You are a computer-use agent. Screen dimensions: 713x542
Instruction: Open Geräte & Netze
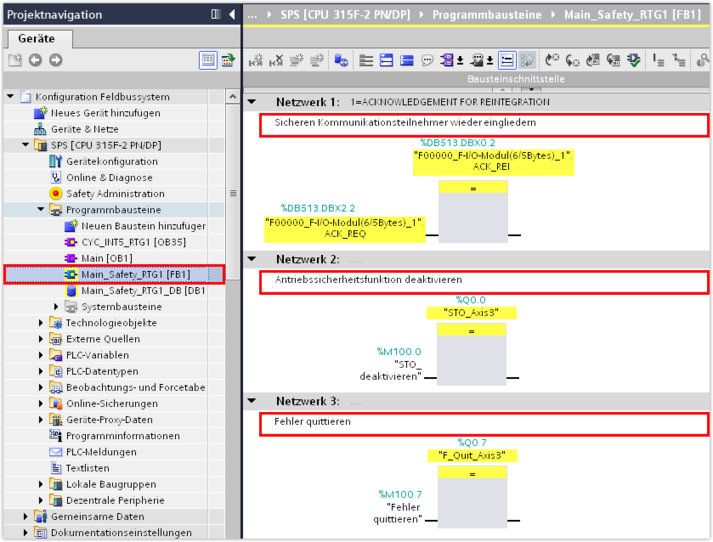click(84, 129)
